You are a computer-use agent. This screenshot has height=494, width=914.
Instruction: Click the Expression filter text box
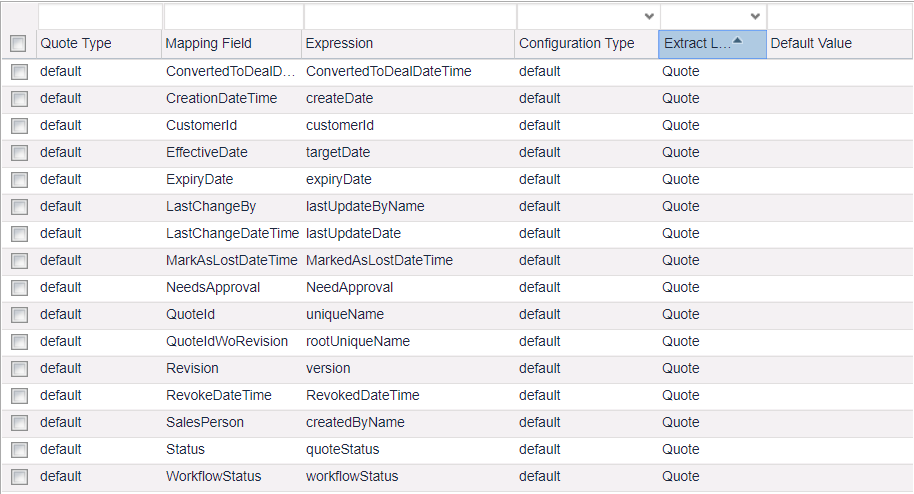point(409,17)
